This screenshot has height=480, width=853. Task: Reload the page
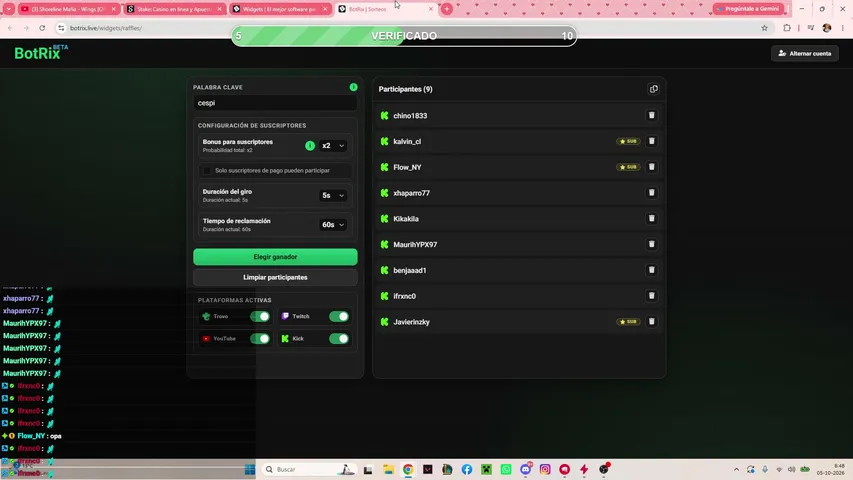click(x=42, y=28)
